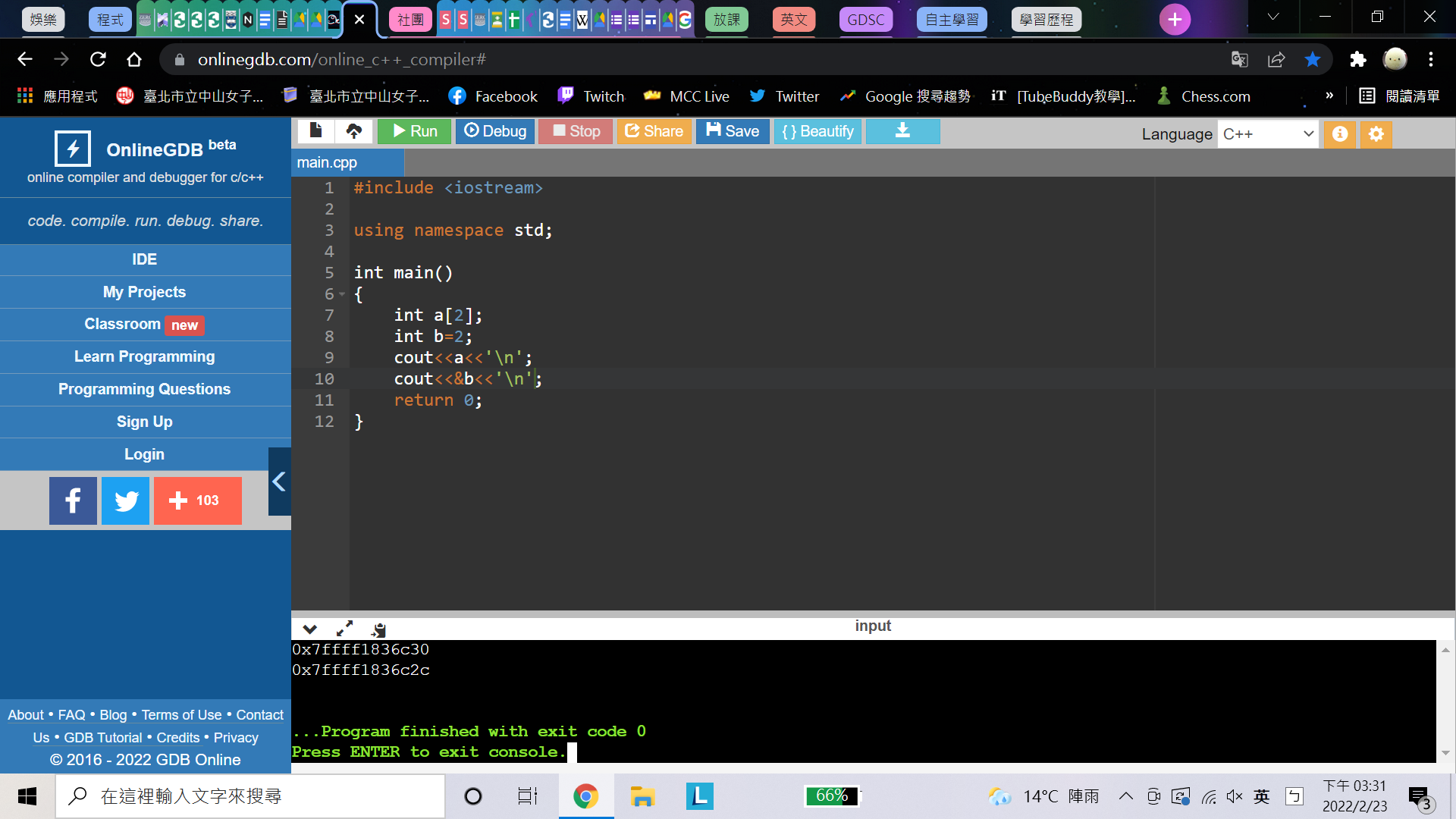Click the Beautify button

817,131
